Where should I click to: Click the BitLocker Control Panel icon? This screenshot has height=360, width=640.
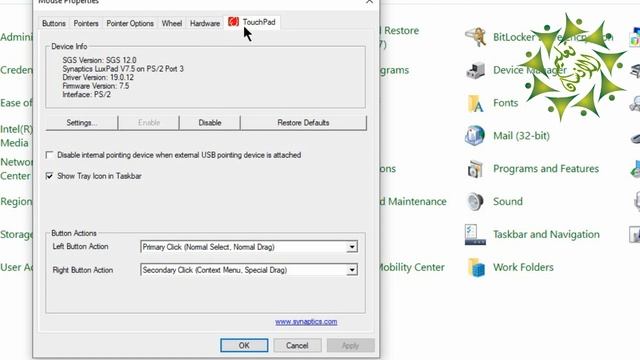pos(475,37)
